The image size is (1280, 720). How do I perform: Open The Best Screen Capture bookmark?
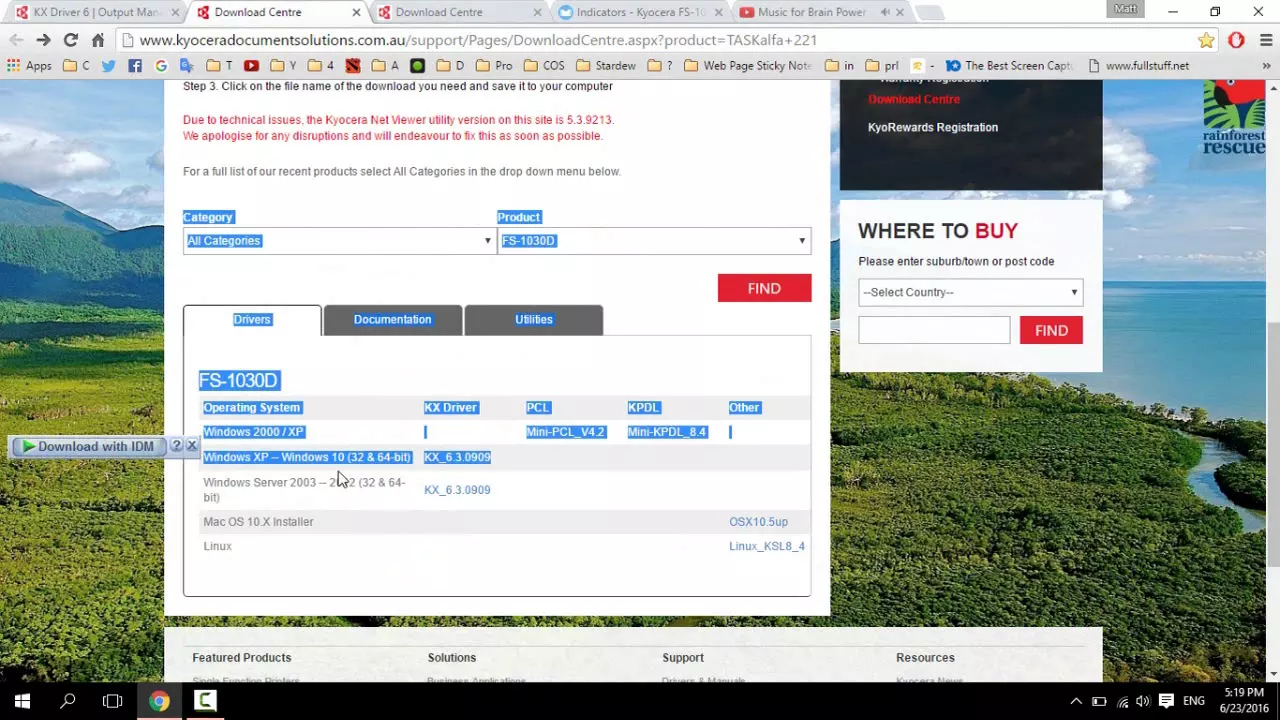coord(1008,66)
